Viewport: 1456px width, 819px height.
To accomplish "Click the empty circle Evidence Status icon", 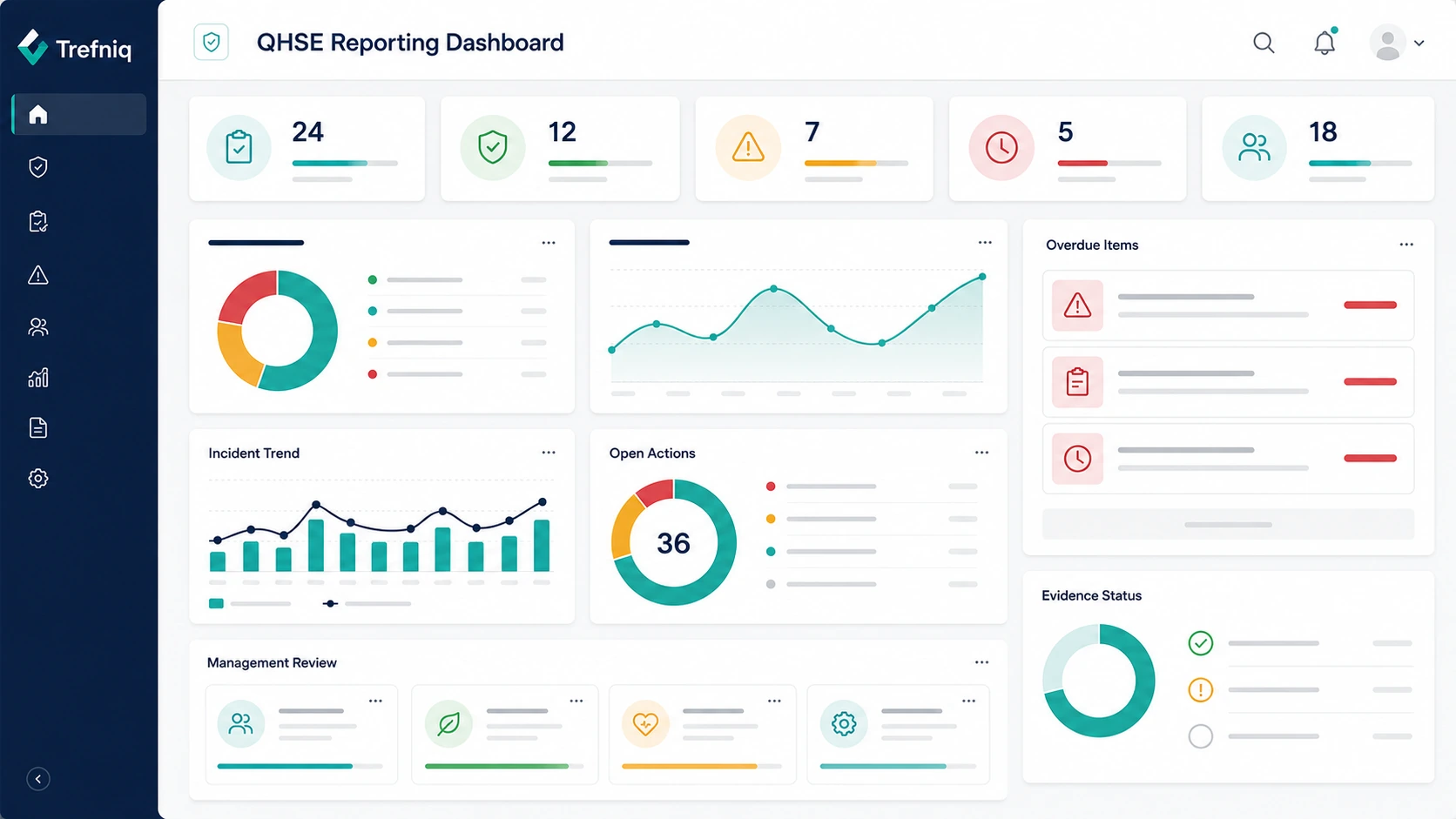I will pyautogui.click(x=1201, y=736).
